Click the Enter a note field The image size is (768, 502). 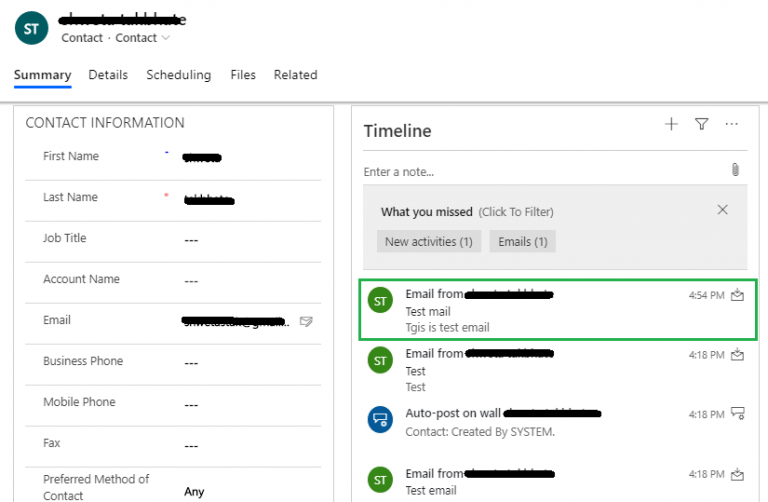coord(540,172)
